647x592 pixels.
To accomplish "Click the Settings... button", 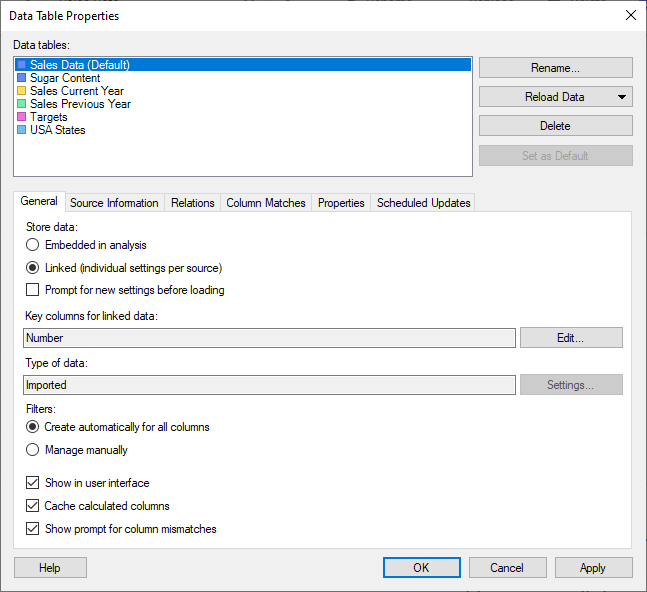I will point(571,384).
